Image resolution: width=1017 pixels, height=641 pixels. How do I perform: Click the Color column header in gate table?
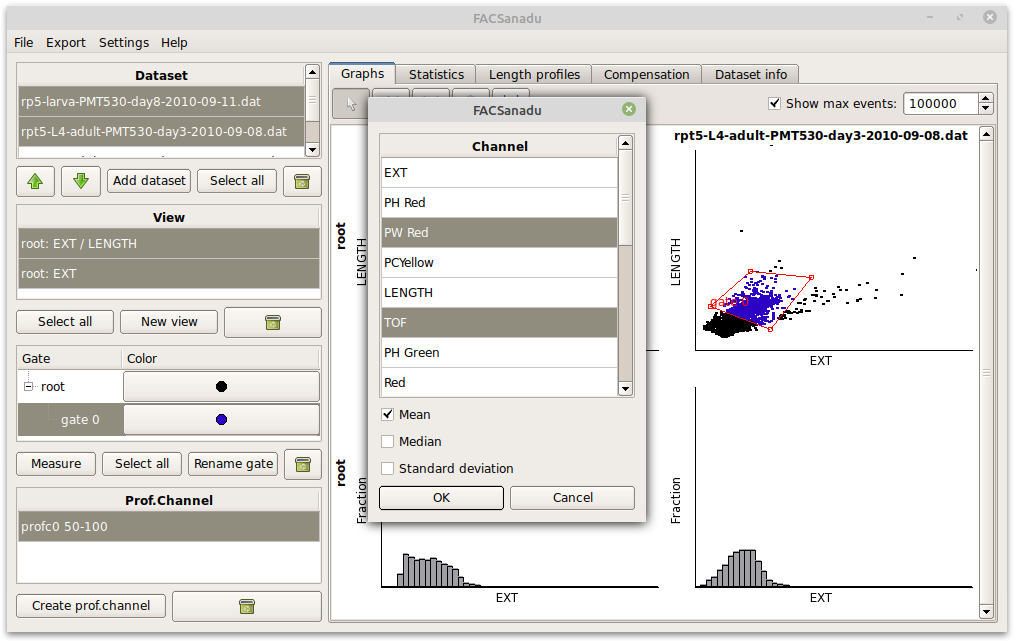tap(221, 358)
